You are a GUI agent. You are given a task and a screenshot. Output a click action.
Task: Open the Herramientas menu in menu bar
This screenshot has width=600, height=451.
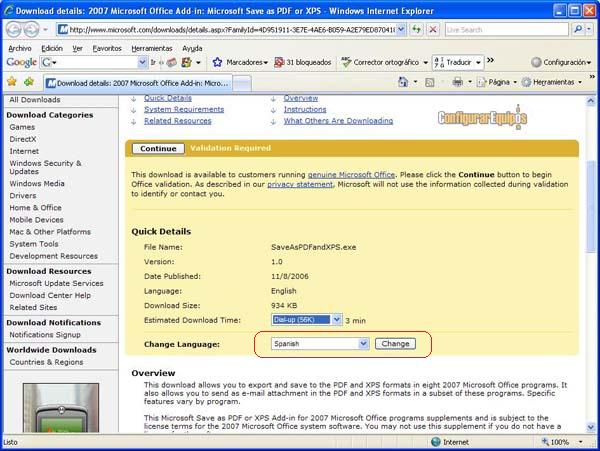click(x=152, y=48)
